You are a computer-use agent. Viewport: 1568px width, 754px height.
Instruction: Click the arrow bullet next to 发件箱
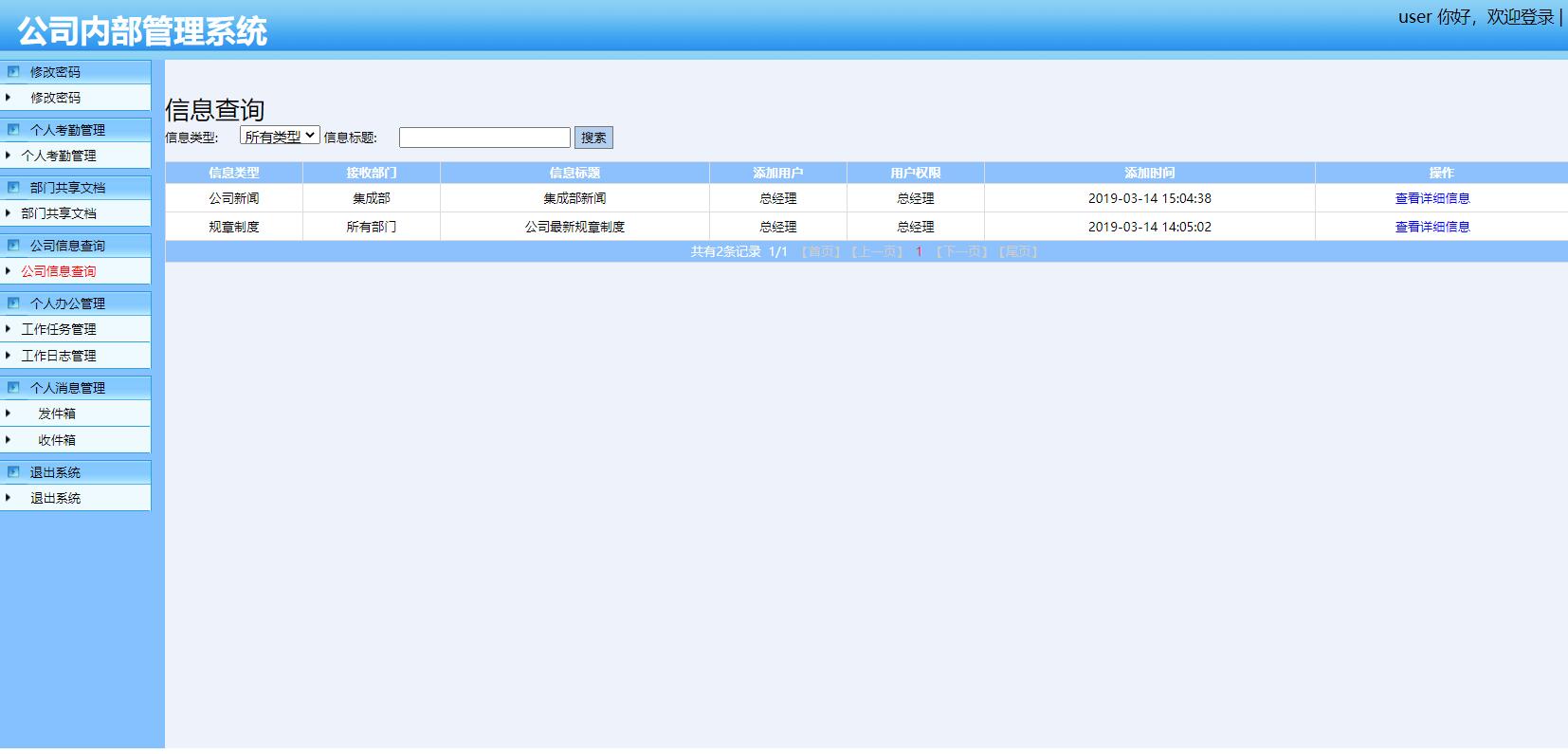click(x=9, y=414)
